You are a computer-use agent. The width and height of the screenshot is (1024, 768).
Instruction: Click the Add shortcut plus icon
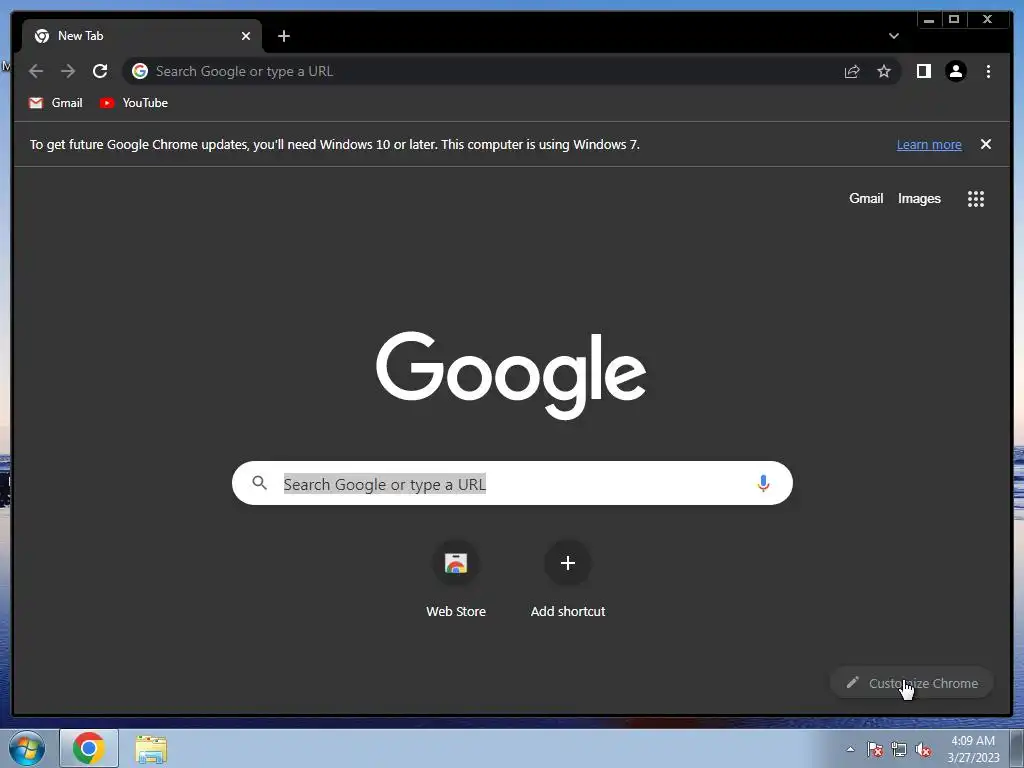coord(568,563)
